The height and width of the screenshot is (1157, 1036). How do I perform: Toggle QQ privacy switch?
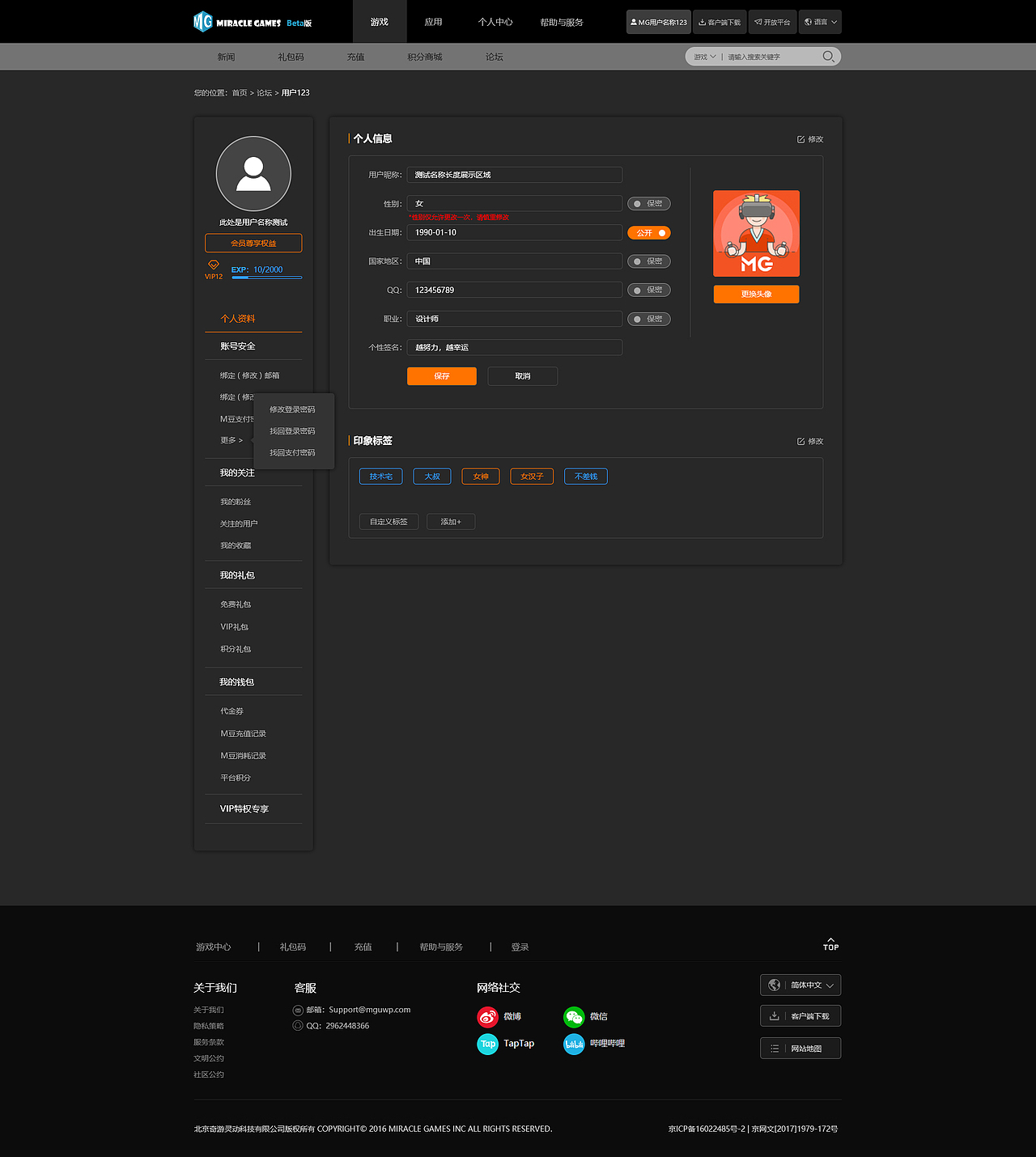tap(649, 290)
